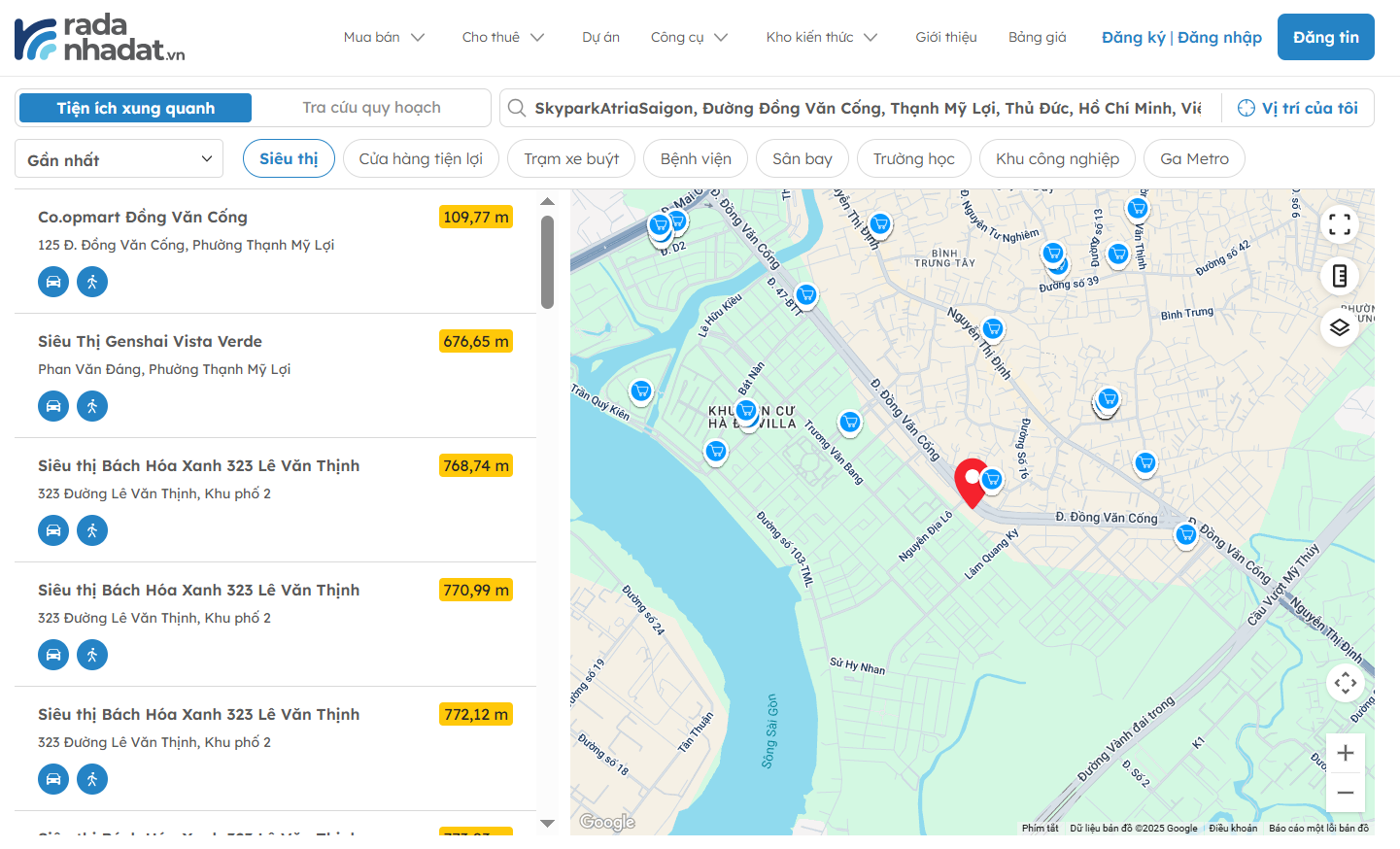The height and width of the screenshot is (849, 1400).
Task: Click walking icon on the 770,99 m result
Action: (x=92, y=655)
